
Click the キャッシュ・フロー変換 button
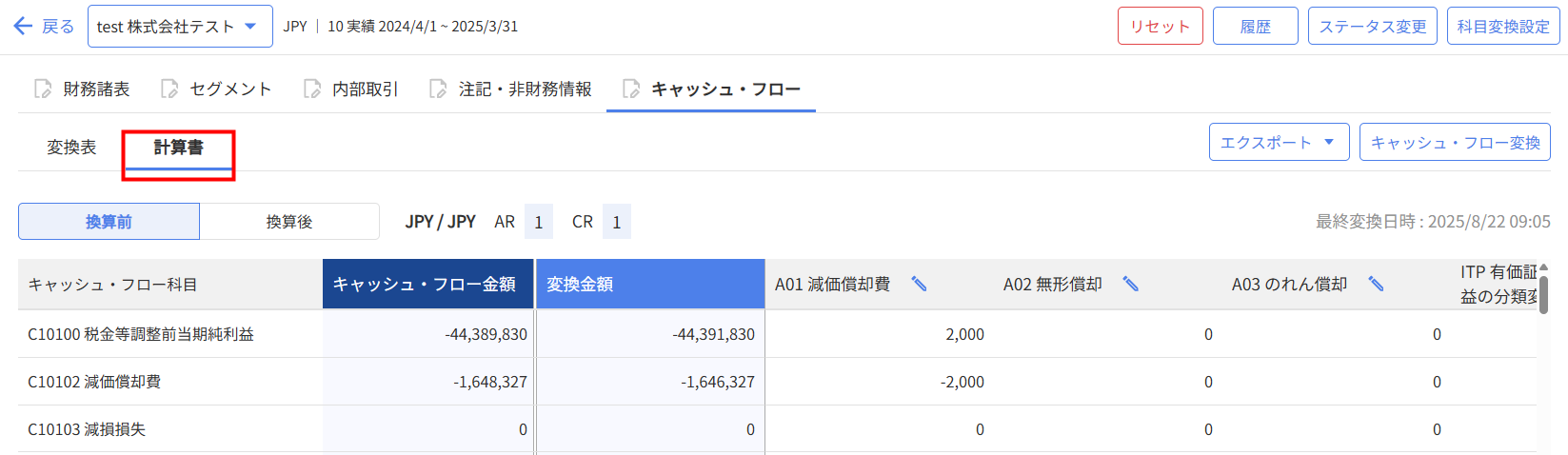click(1455, 143)
